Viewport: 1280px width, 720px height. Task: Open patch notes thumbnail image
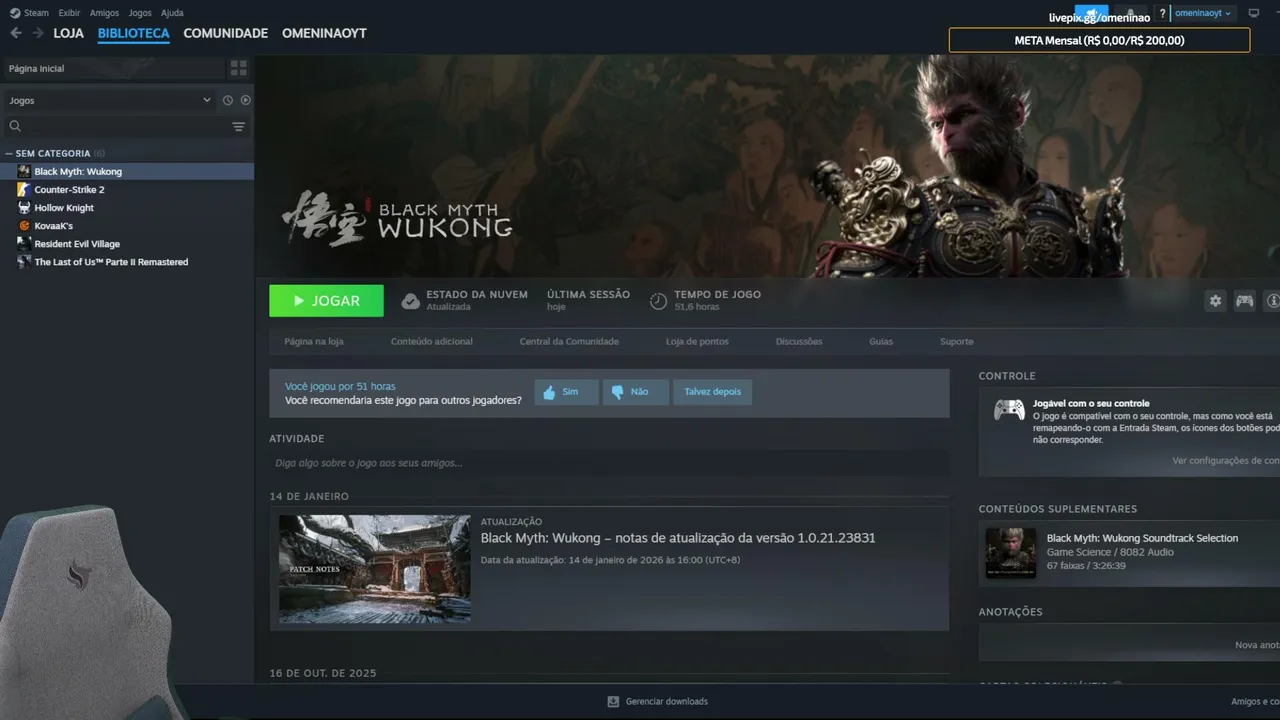tap(375, 569)
